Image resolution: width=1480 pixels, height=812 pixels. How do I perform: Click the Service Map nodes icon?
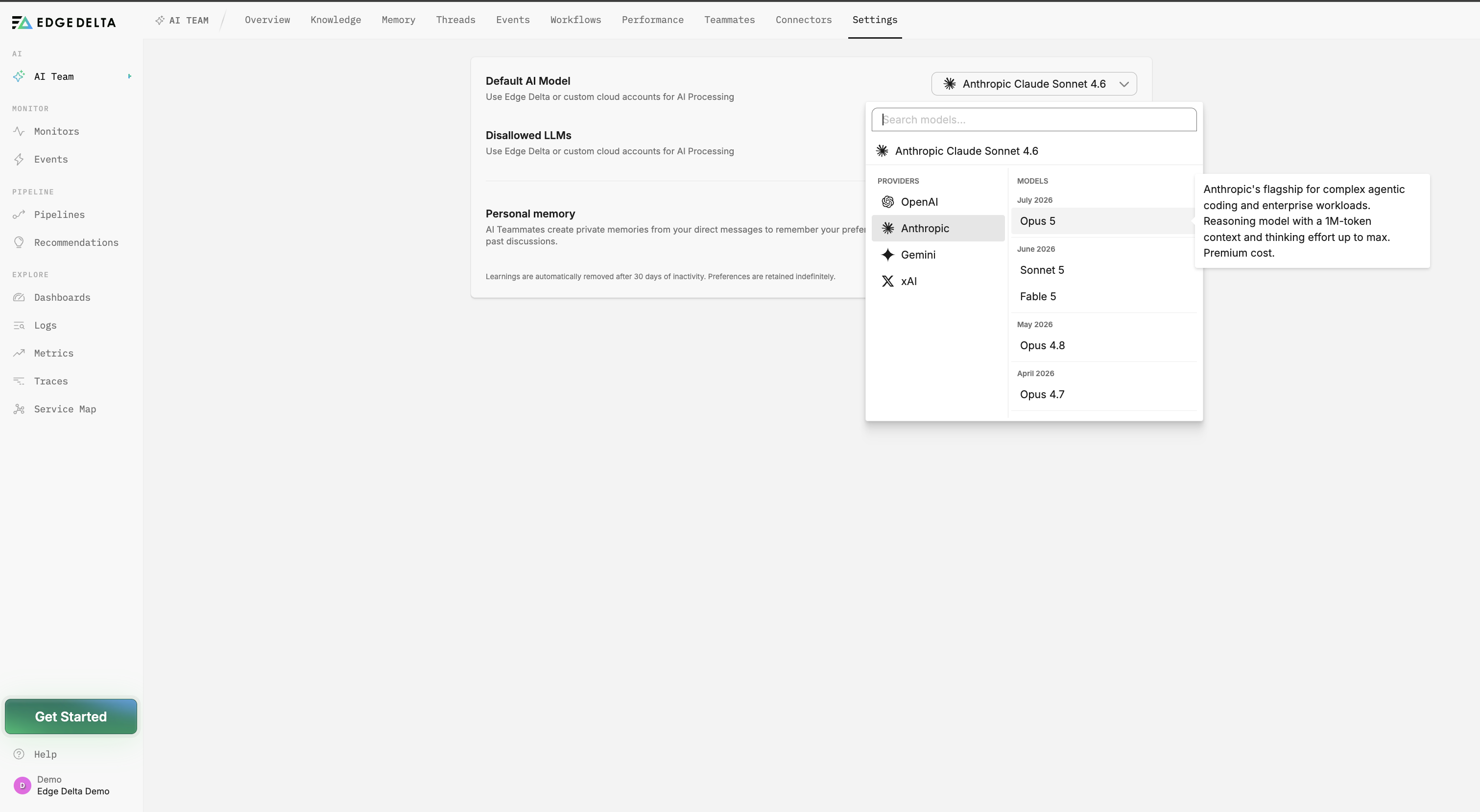tap(19, 409)
